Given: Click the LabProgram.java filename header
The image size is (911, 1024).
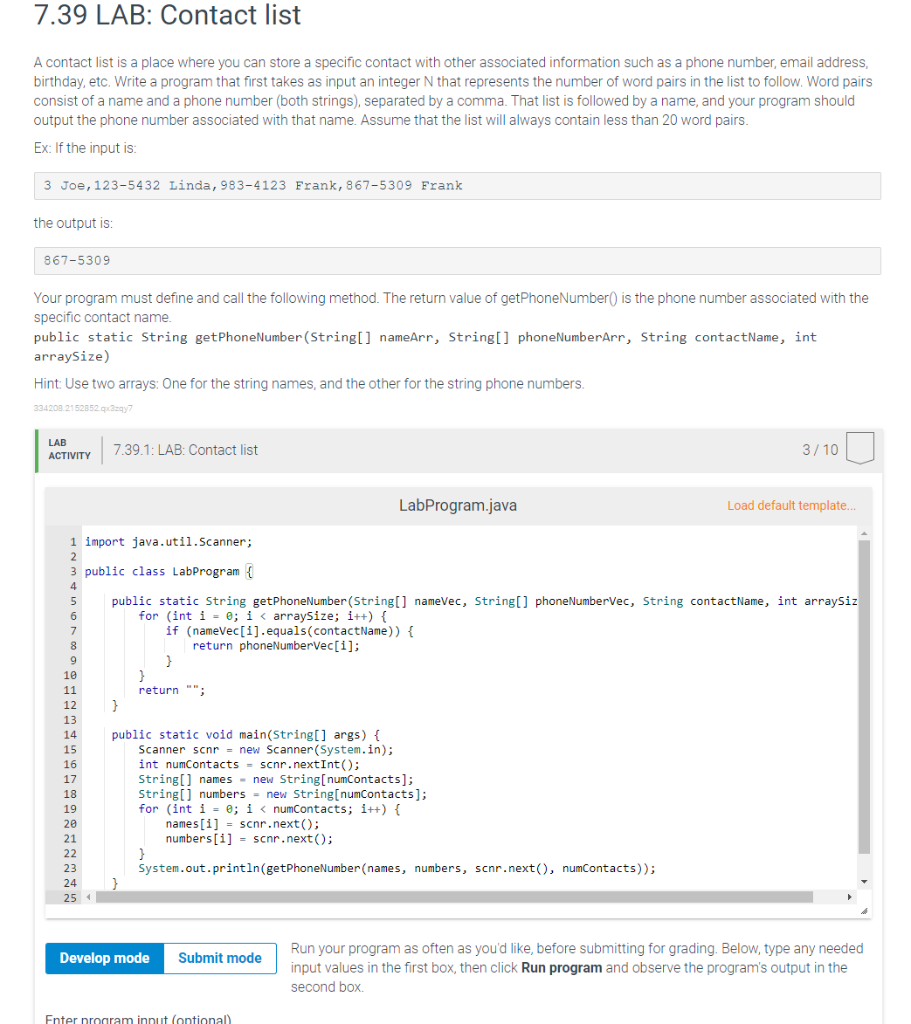Looking at the screenshot, I should 457,505.
